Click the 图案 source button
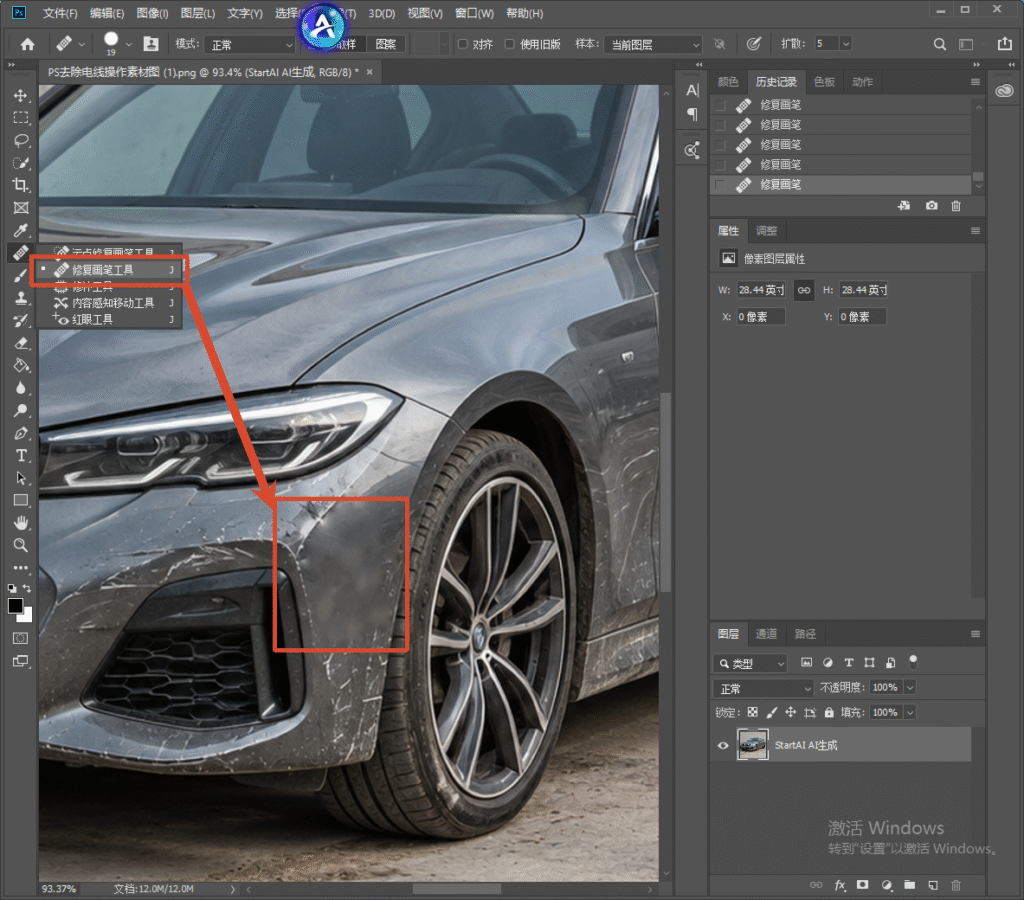 [385, 44]
